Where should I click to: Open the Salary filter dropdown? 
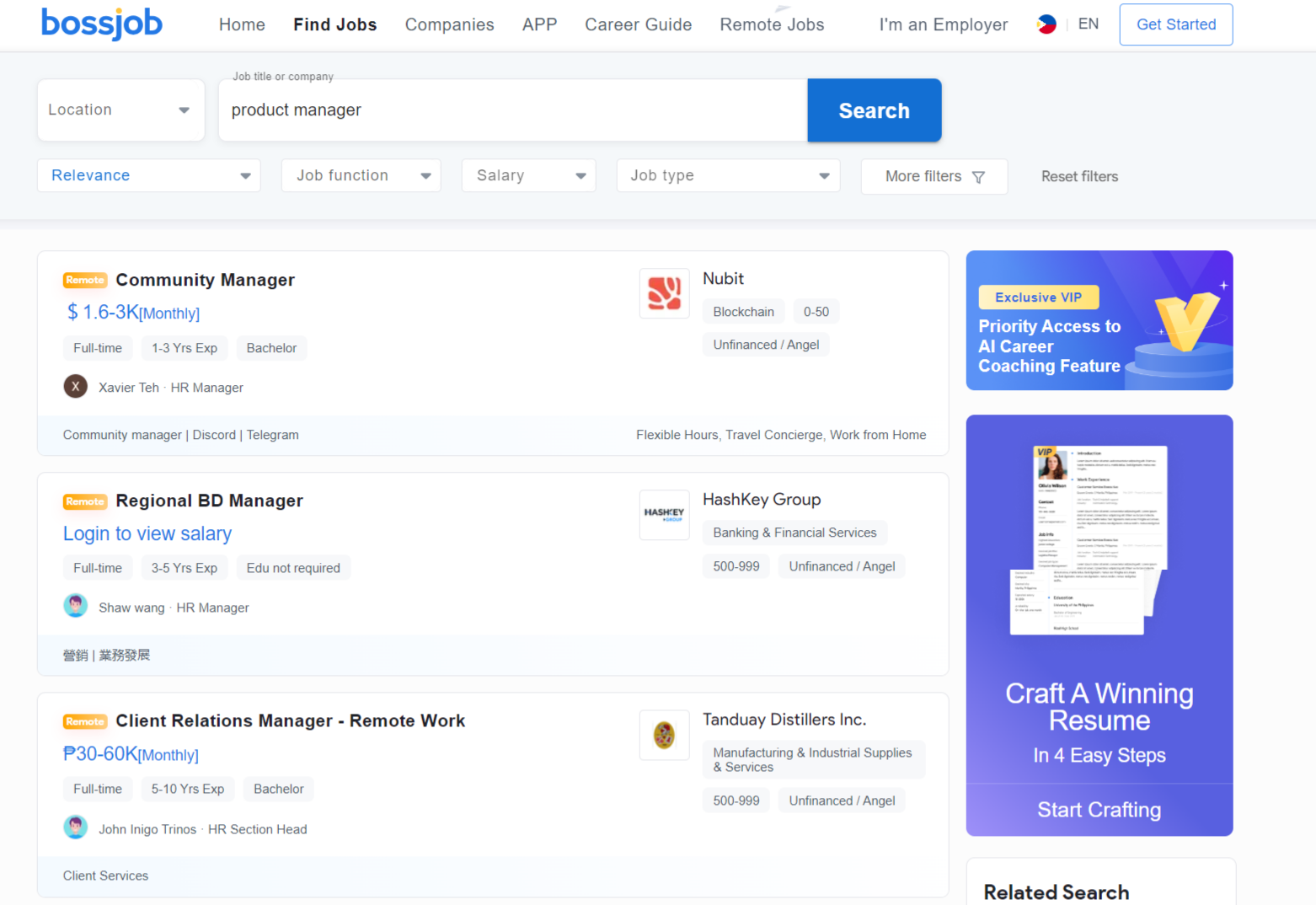[x=528, y=175]
